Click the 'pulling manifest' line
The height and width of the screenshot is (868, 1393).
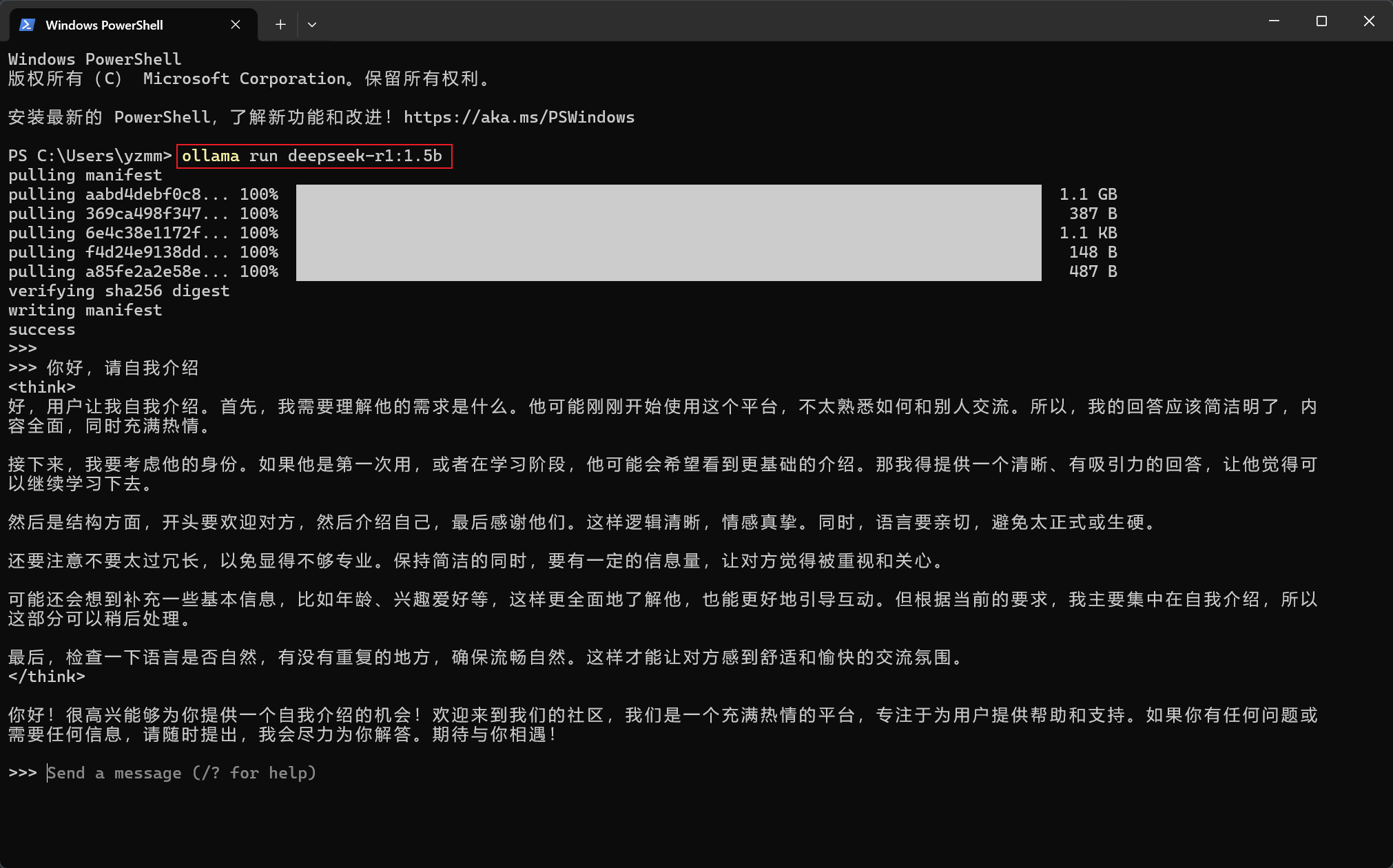85,175
